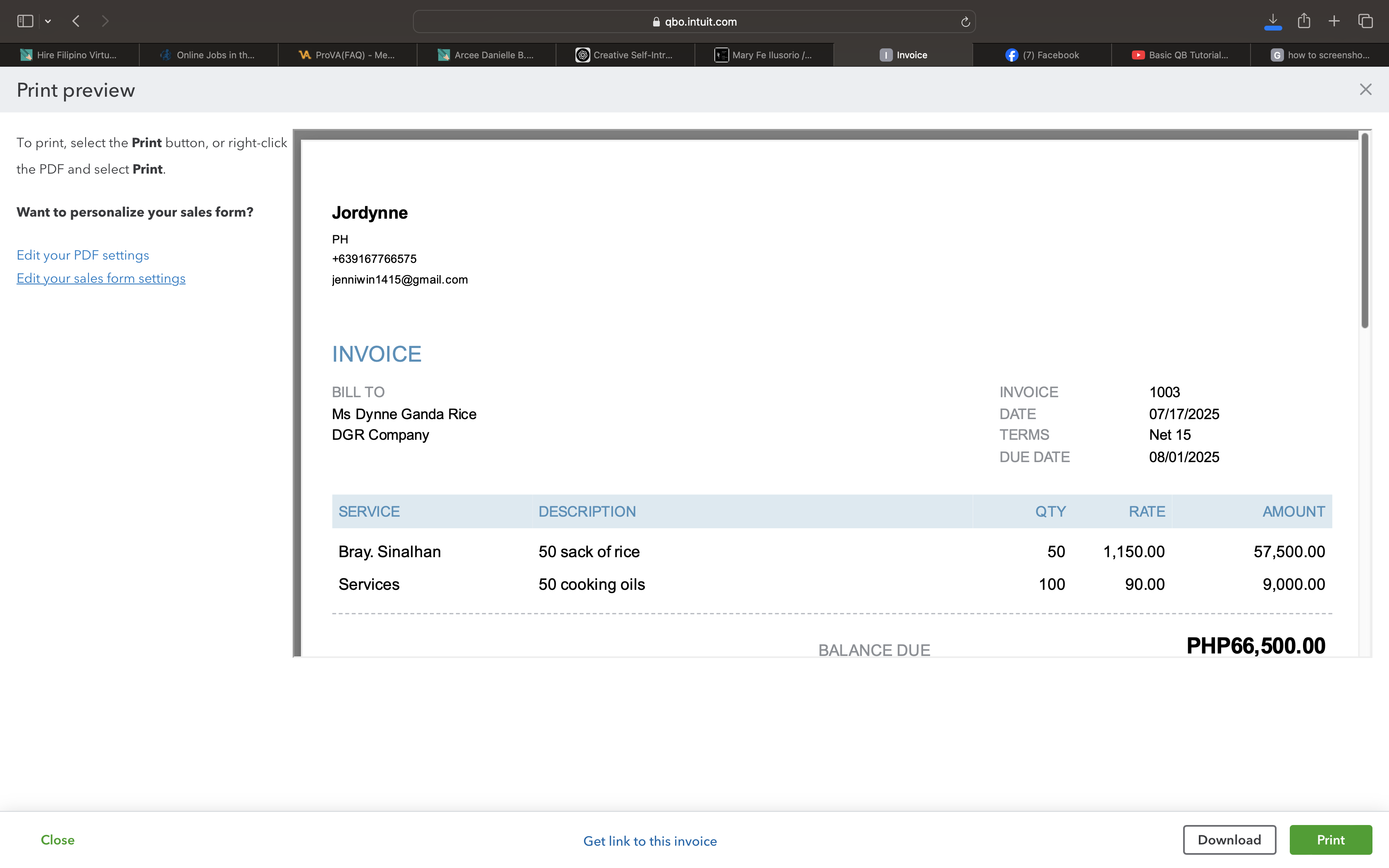Select the active Invoice tab

tap(903, 55)
